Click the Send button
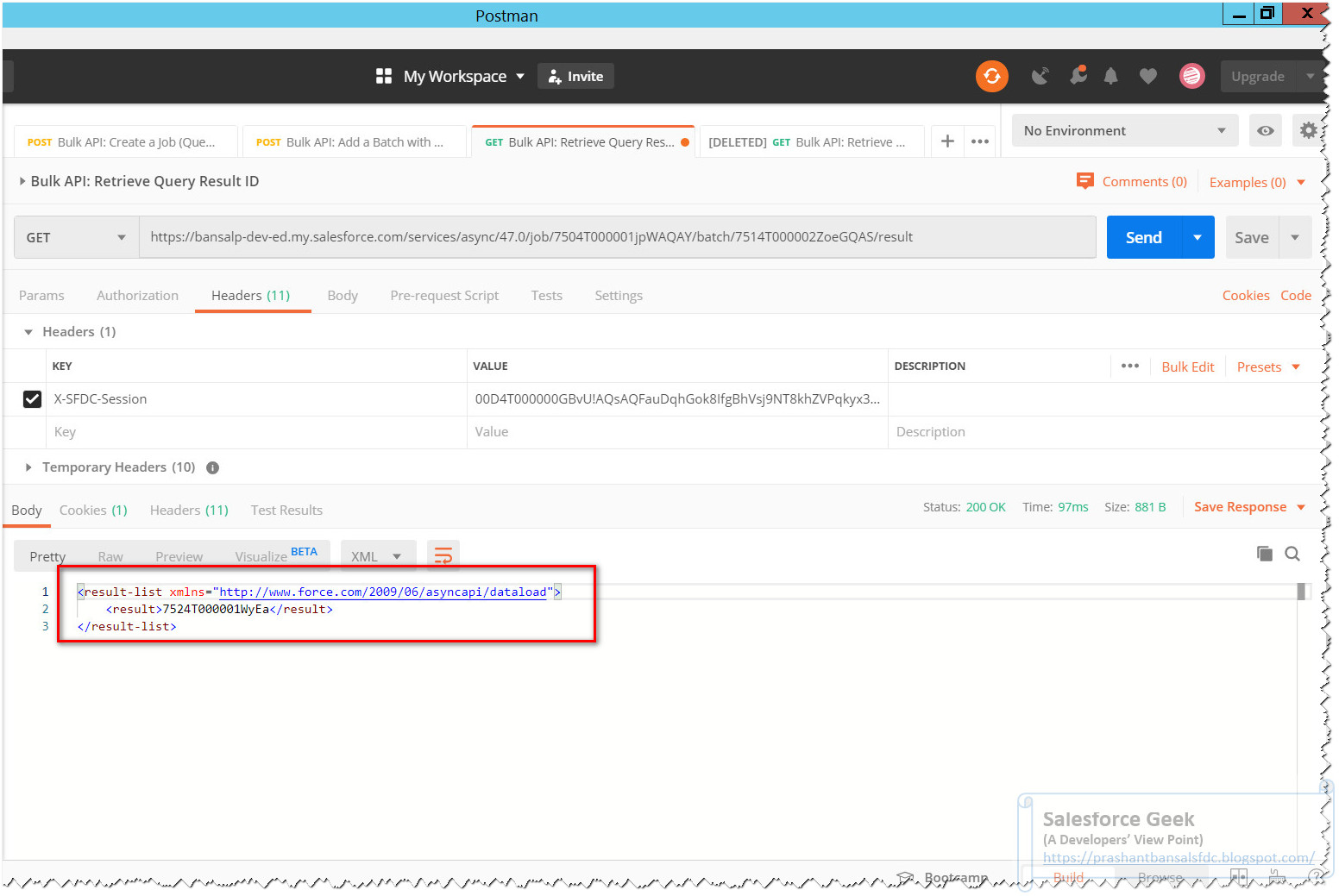Image resolution: width=1339 pixels, height=896 pixels. 1143,237
